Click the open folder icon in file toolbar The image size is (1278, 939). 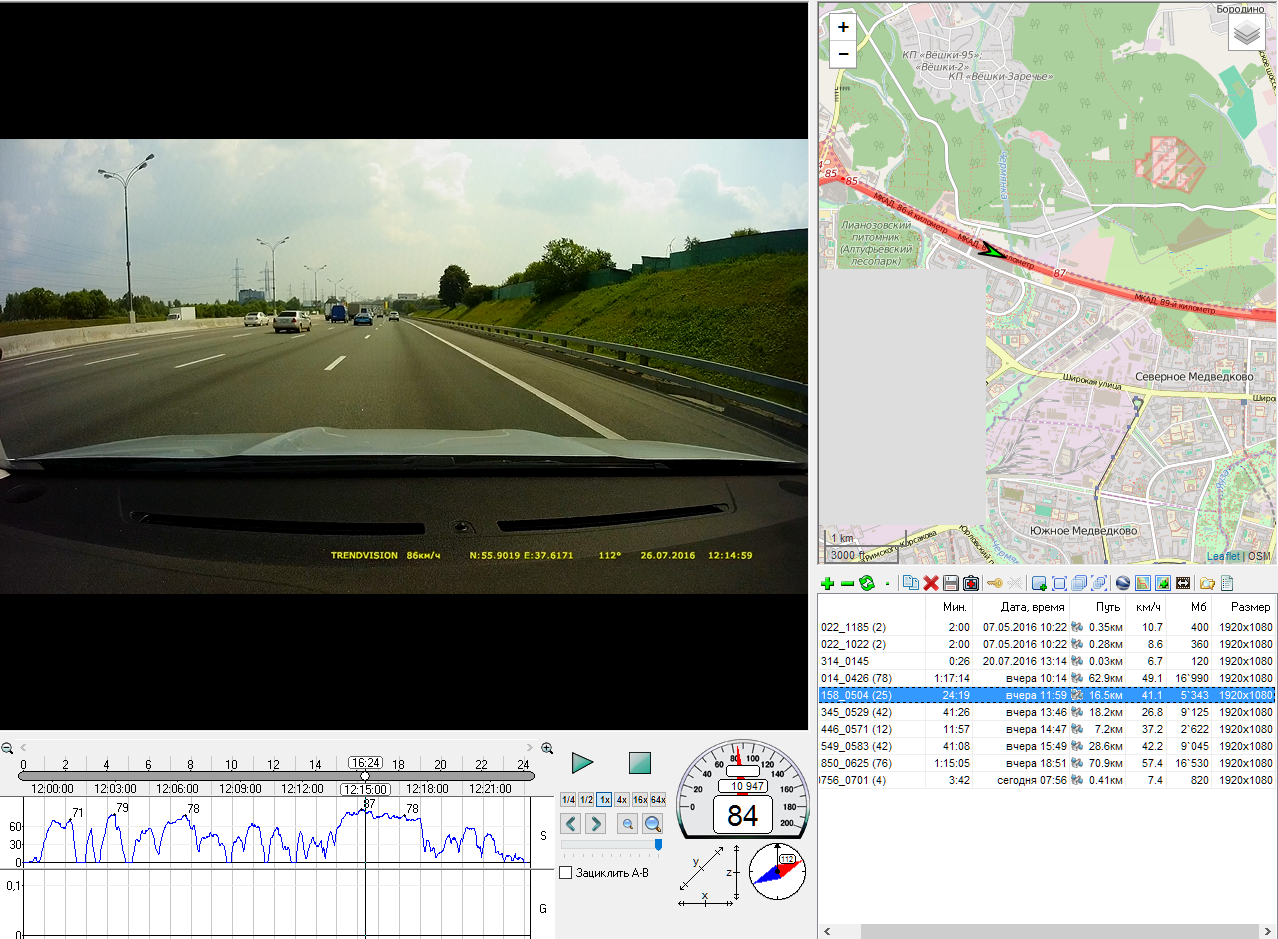coord(1207,583)
